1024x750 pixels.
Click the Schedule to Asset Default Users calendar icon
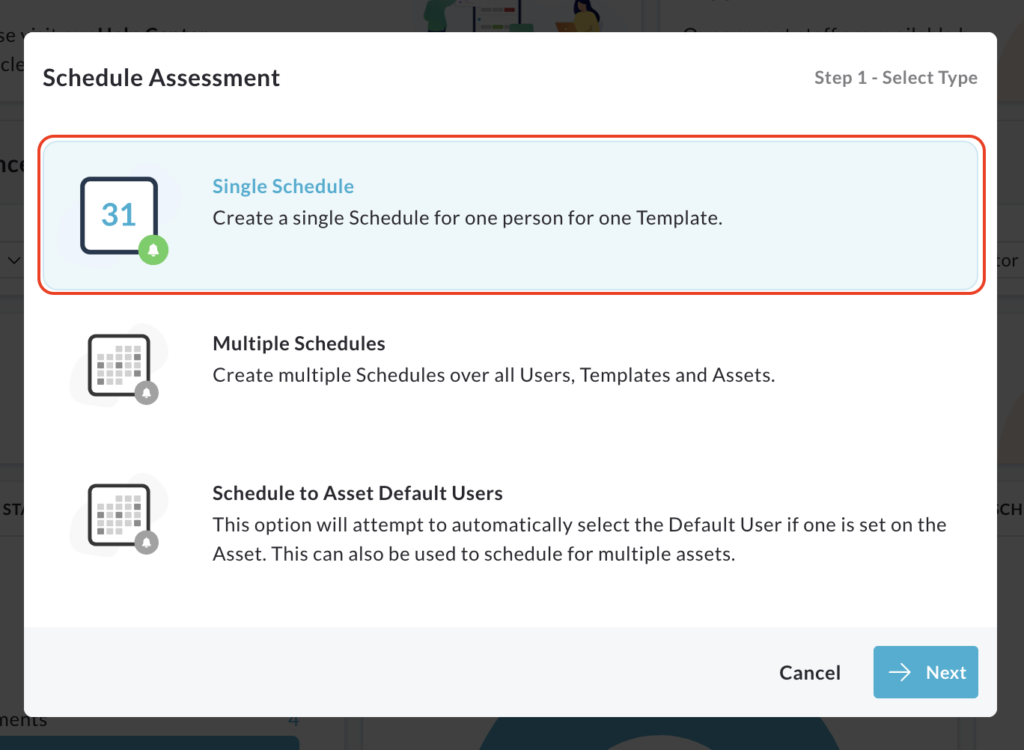coord(119,515)
